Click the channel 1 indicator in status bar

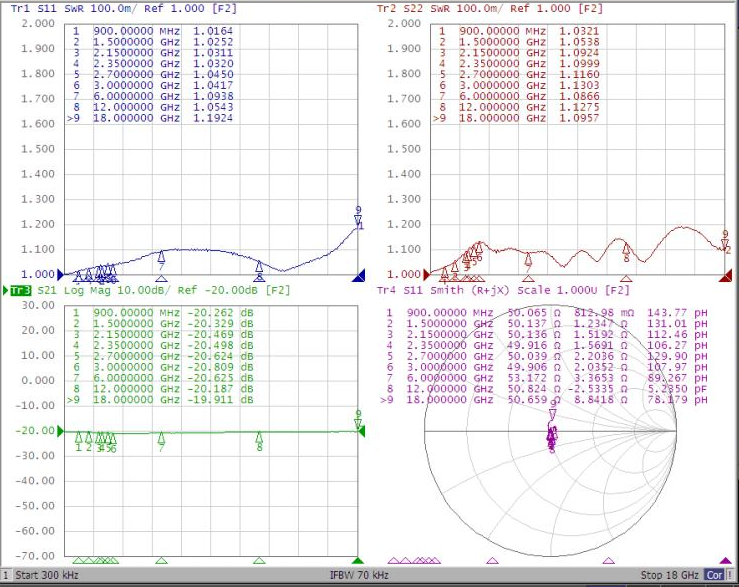[6, 576]
